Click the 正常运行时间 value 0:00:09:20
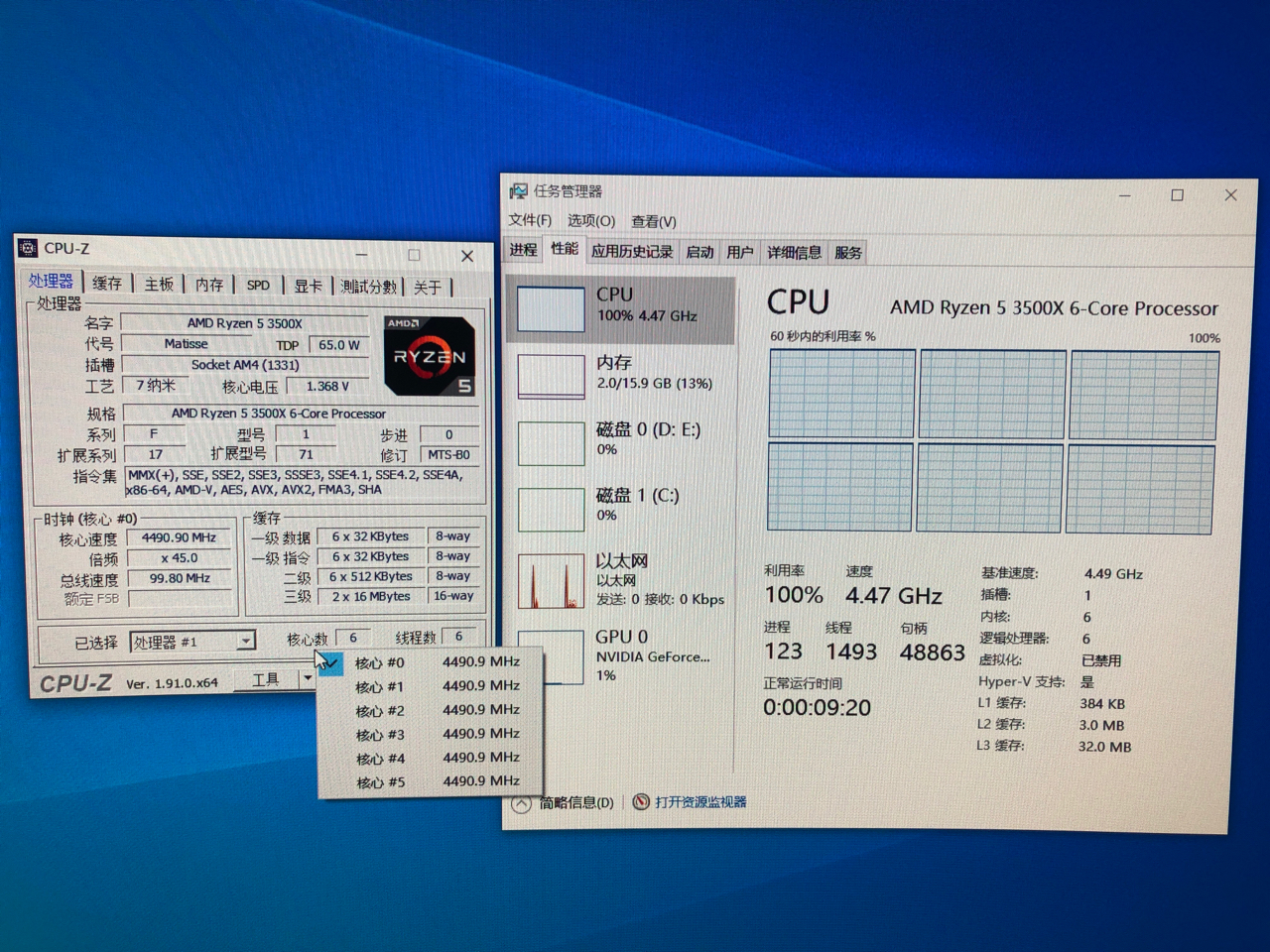This screenshot has width=1270, height=952. coord(817,708)
